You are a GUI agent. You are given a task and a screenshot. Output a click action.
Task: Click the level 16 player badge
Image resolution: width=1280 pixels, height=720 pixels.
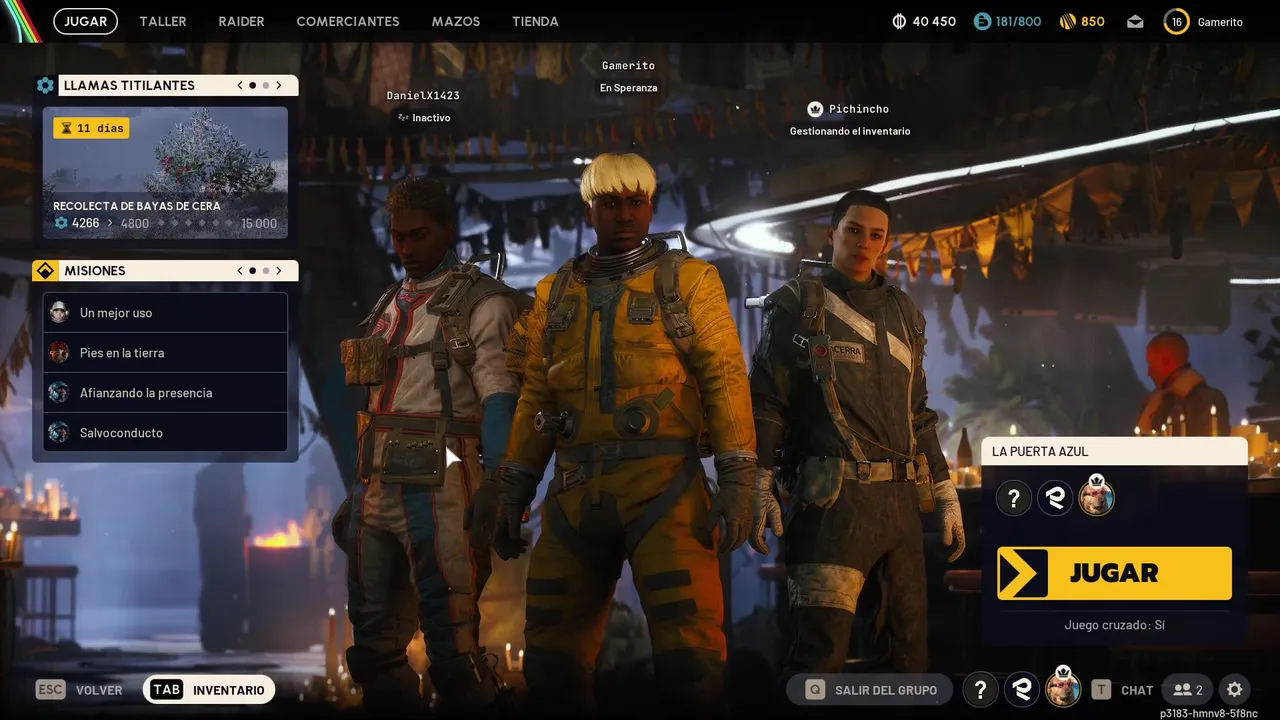[x=1176, y=21]
